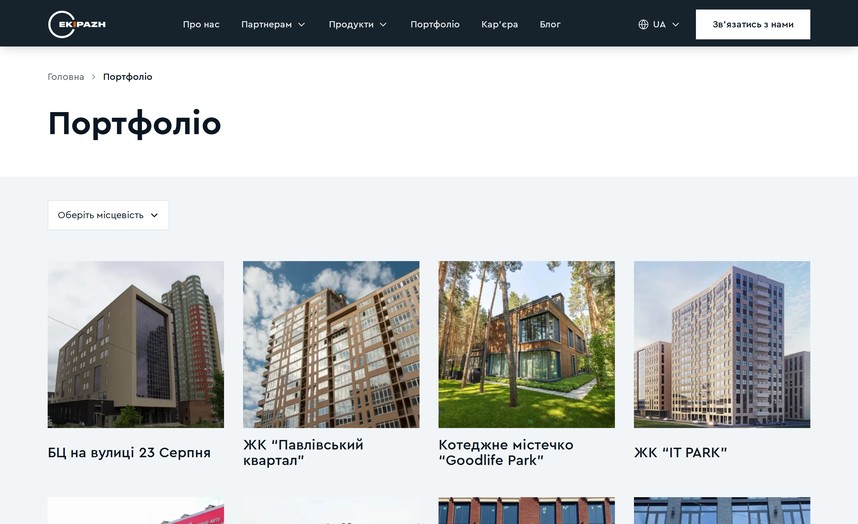The height and width of the screenshot is (524, 858).
Task: Click the Ekipazh logo in the header
Action: [77, 24]
